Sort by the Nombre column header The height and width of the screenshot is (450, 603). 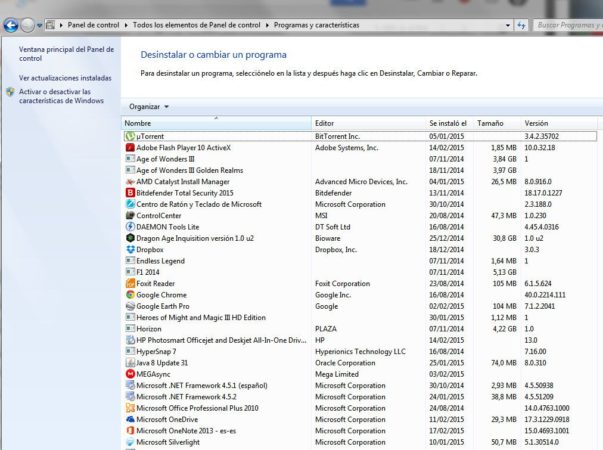217,123
